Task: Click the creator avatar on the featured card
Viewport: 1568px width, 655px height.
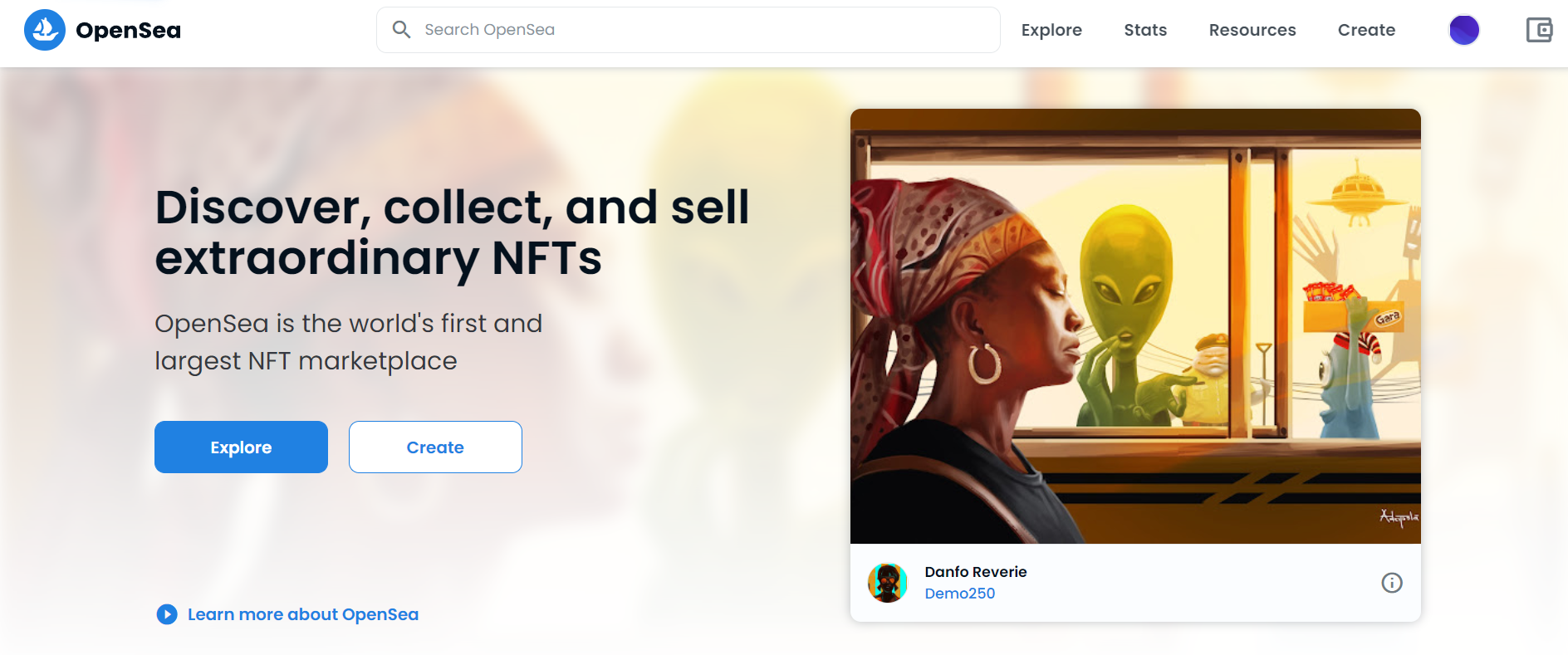Action: tap(887, 583)
